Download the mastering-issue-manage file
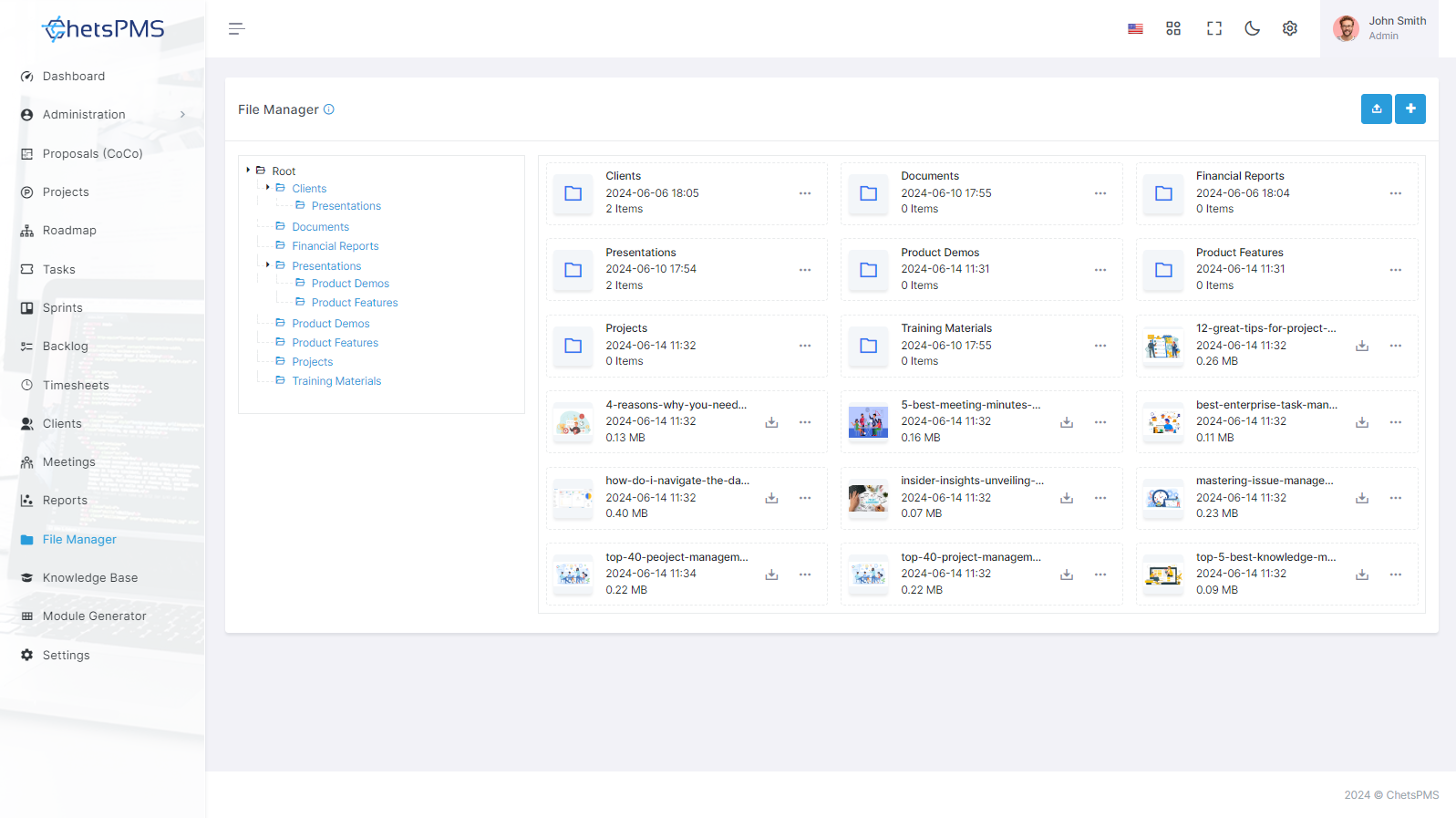Viewport: 1456px width, 818px height. 1362,498
